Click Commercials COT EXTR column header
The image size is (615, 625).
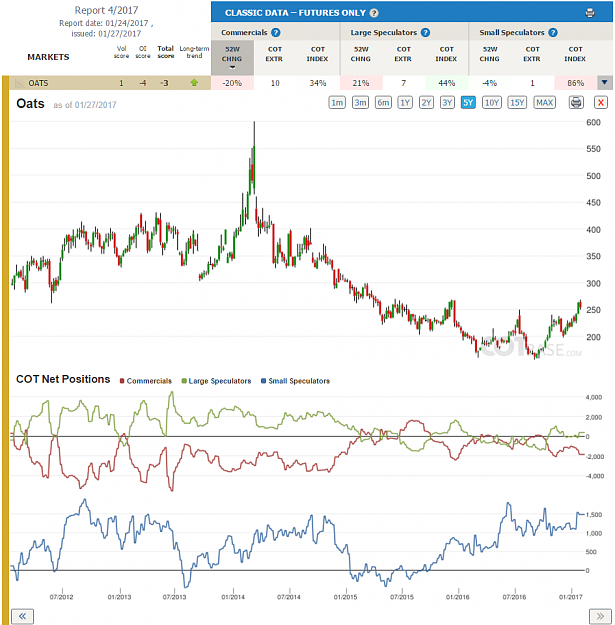click(274, 54)
